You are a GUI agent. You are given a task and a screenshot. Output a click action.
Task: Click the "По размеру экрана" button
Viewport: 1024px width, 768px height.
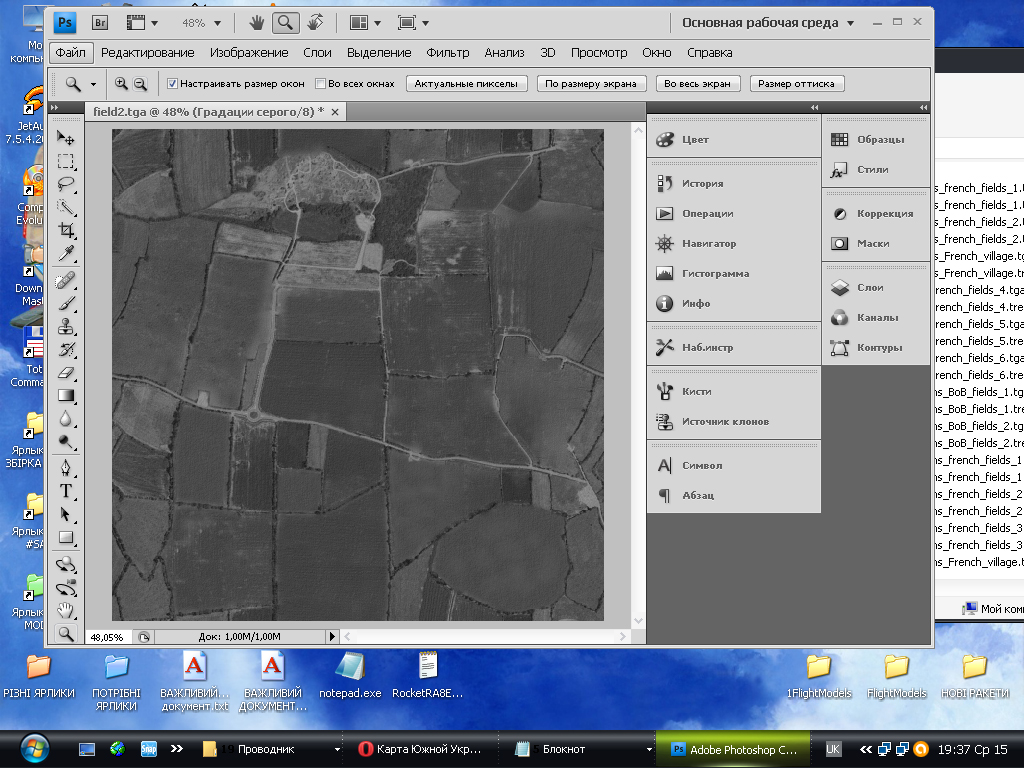[x=591, y=84]
